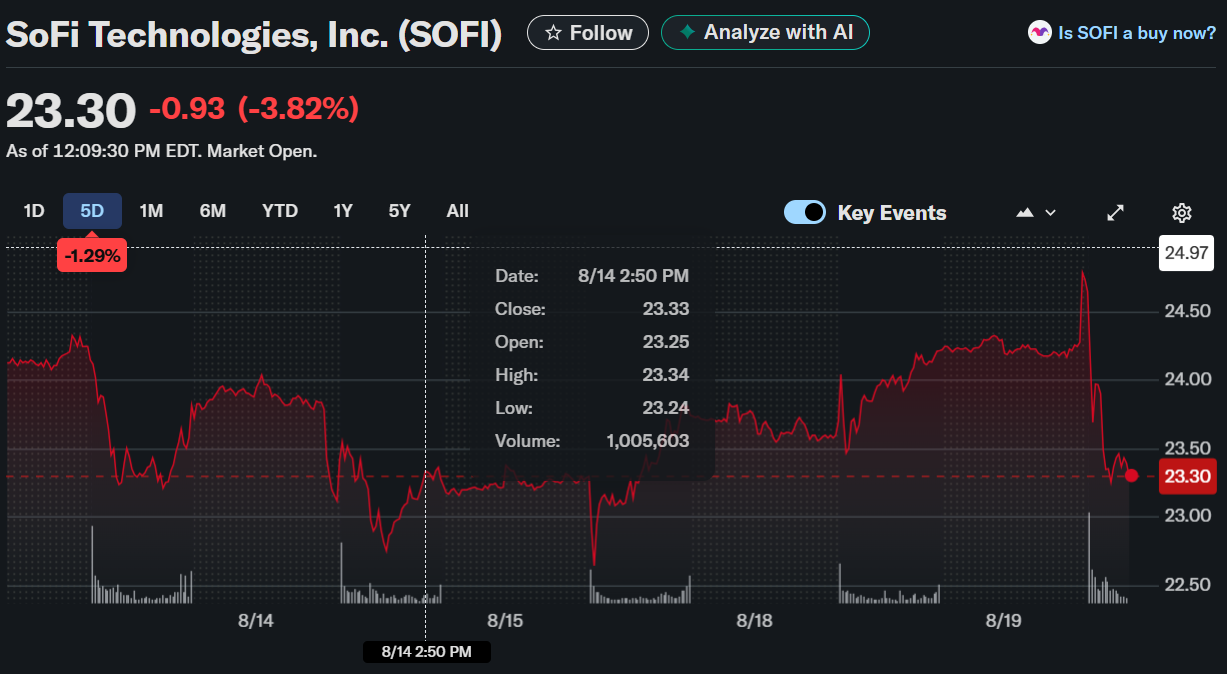Switch to the 1D time range

tap(33, 211)
